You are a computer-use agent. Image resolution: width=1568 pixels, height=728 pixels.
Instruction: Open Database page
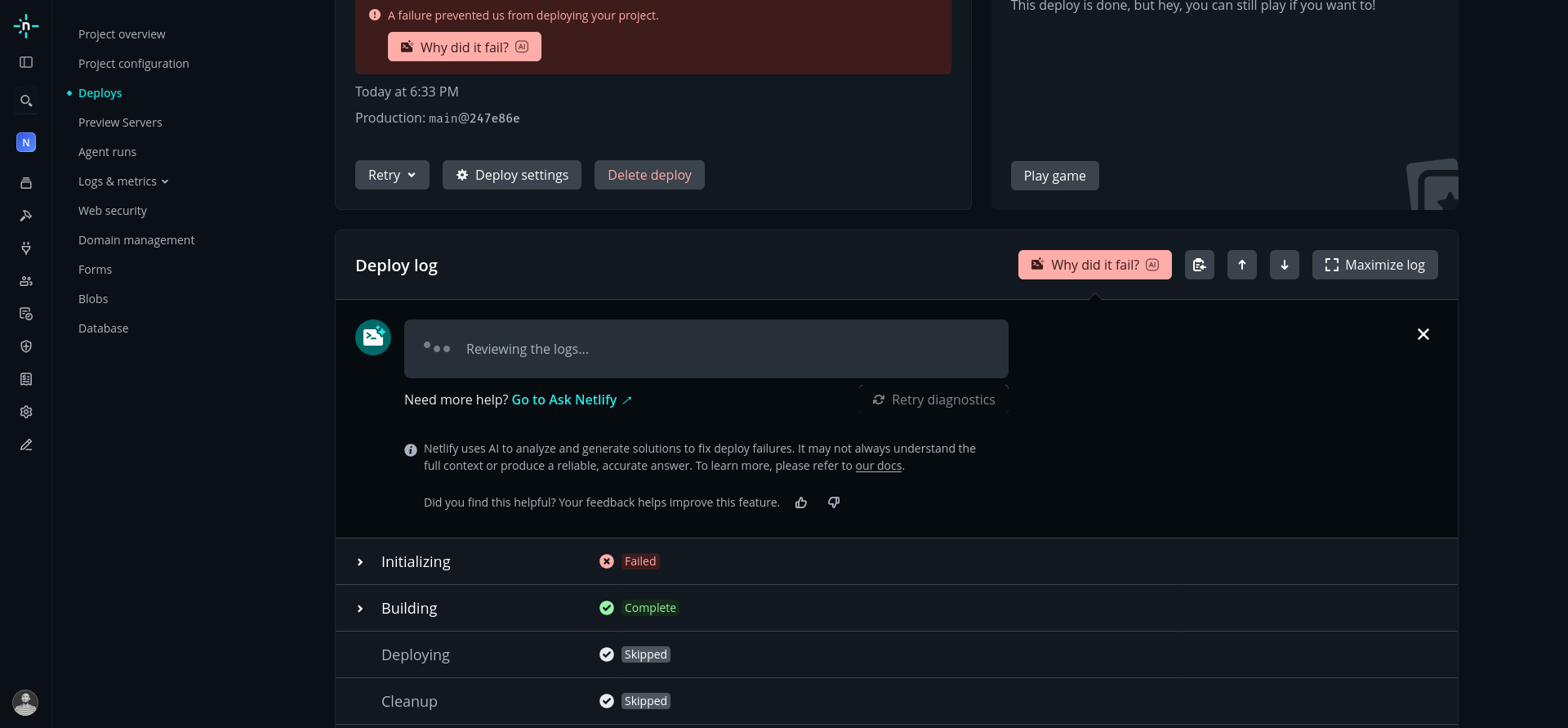point(103,328)
